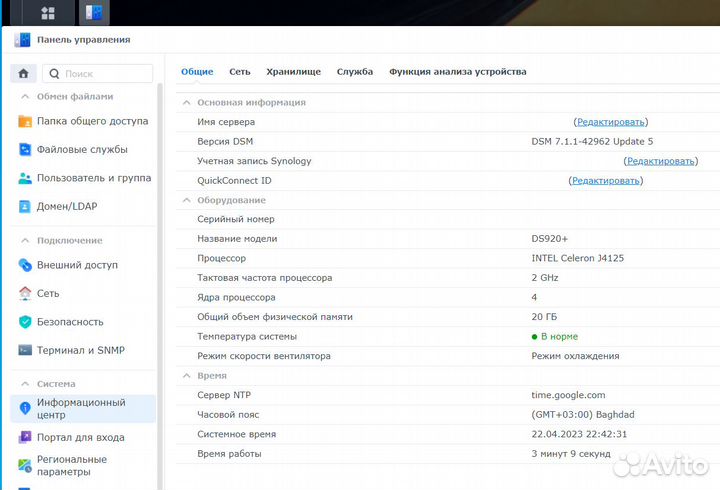This screenshot has width=720, height=490.
Task: Open the Безопасность shield icon
Action: click(25, 322)
